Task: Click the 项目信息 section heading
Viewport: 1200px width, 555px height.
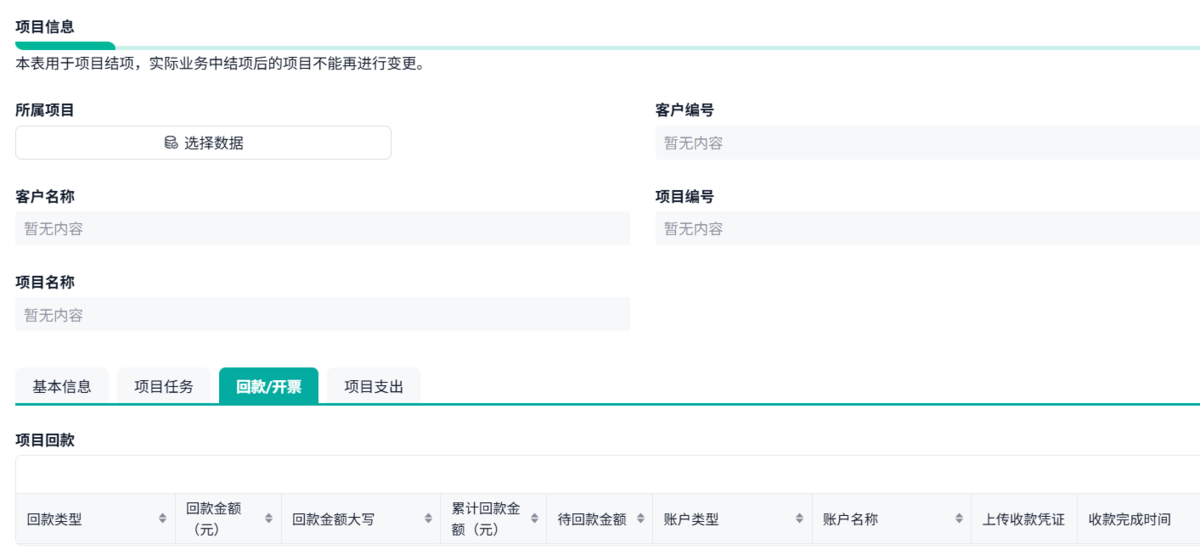Action: 44,27
